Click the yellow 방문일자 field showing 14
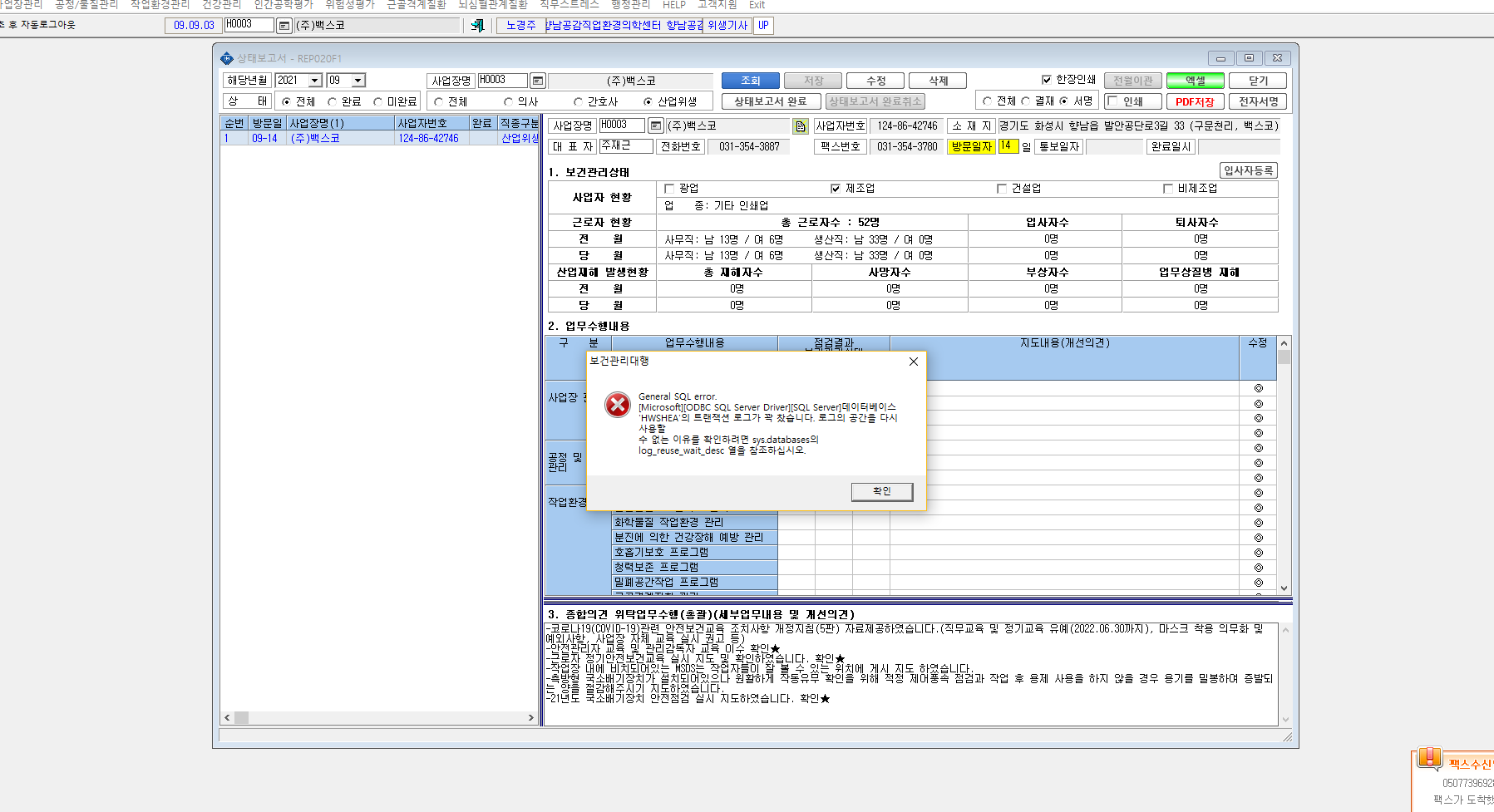 tap(1008, 145)
